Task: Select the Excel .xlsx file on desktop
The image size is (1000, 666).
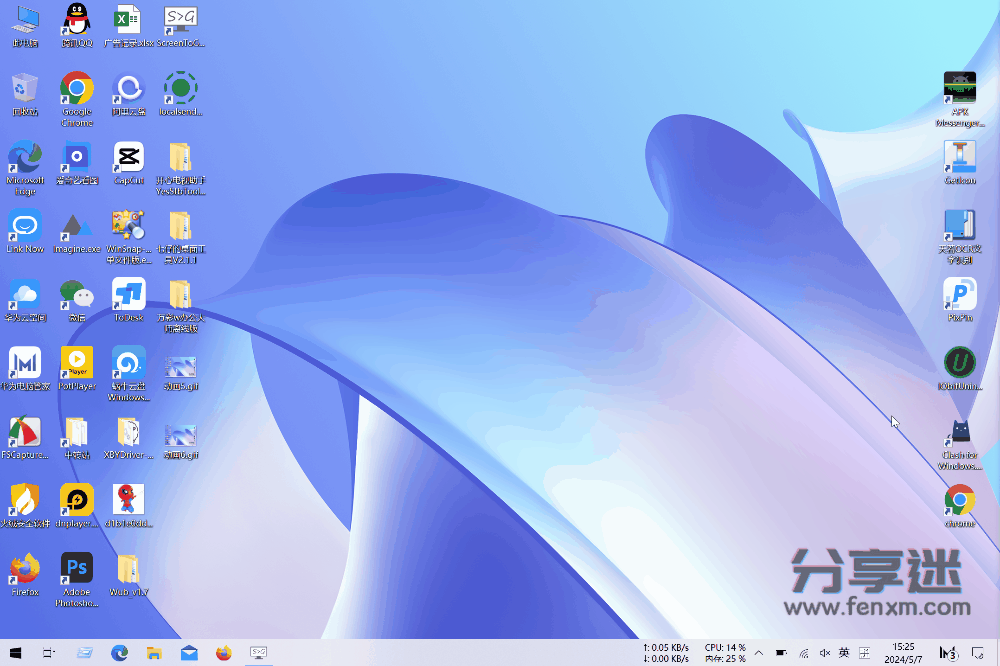Action: point(128,20)
